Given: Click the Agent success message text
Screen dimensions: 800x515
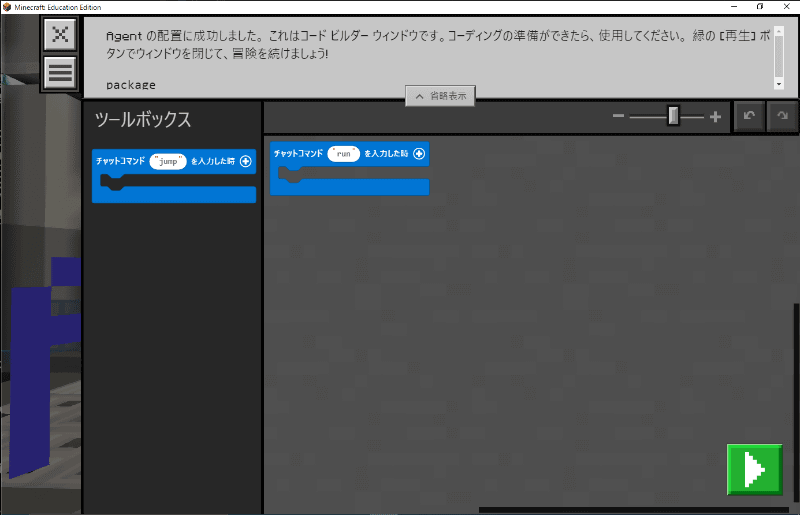Looking at the screenshot, I should [438, 45].
